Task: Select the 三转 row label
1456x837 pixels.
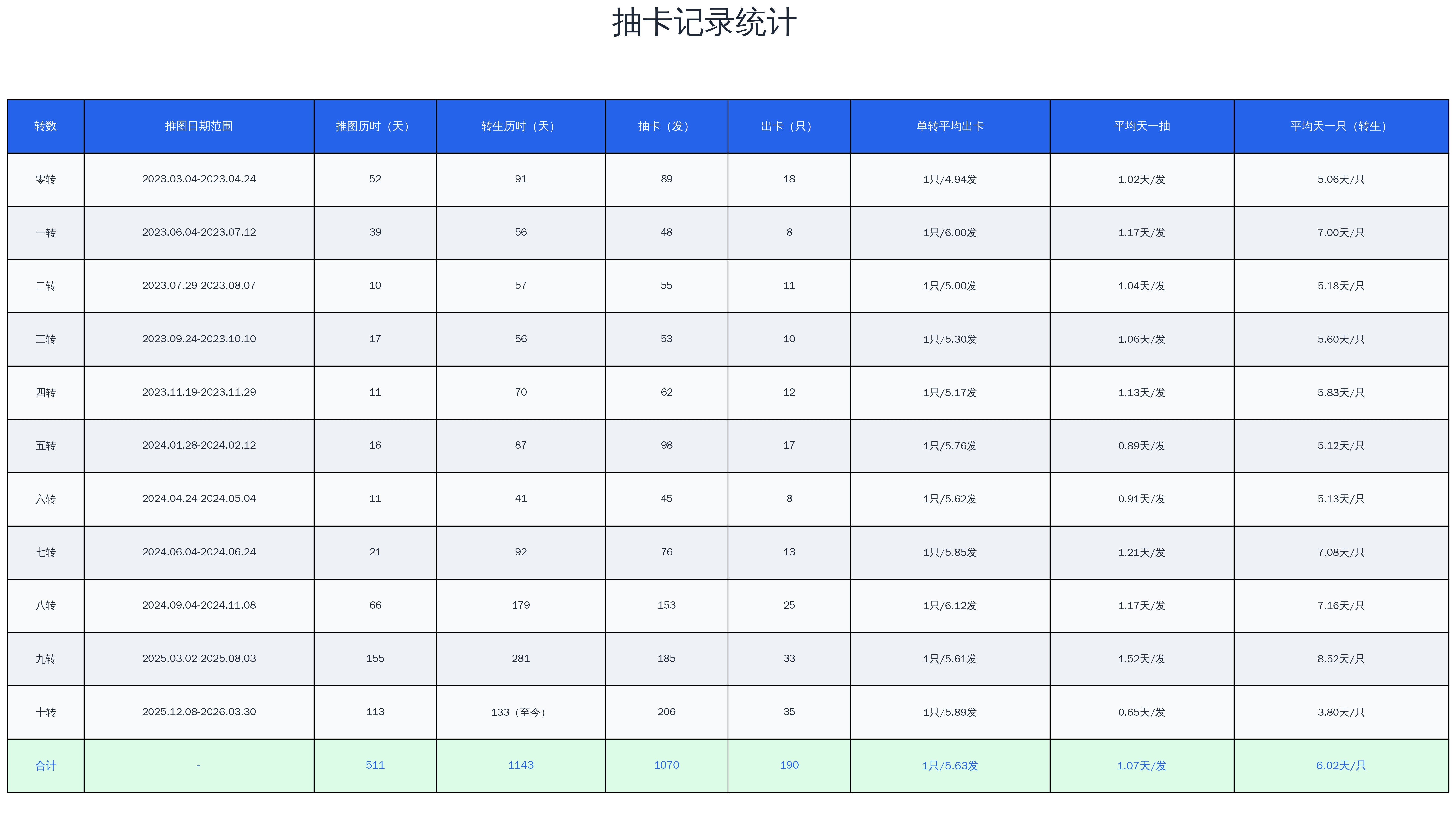Action: point(45,339)
